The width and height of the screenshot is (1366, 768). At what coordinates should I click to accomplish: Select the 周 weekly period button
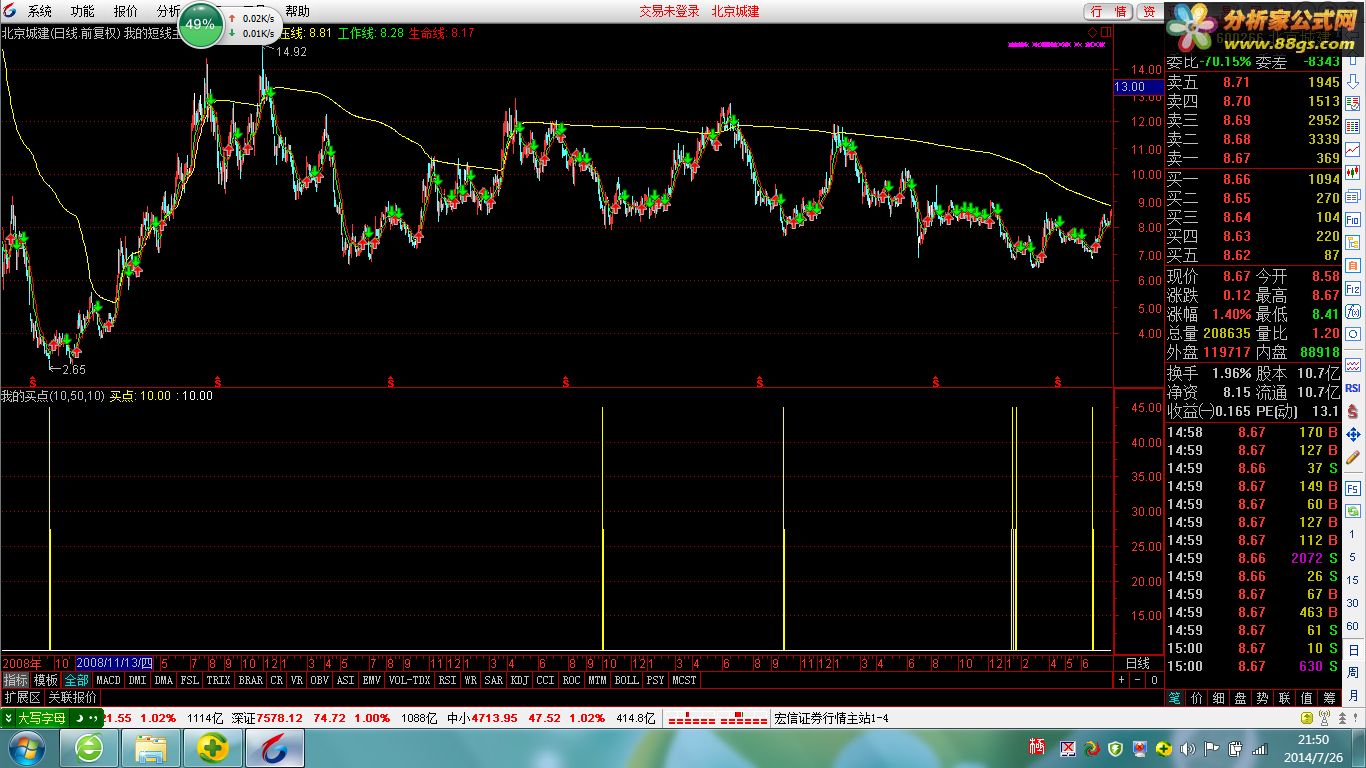(x=1353, y=671)
